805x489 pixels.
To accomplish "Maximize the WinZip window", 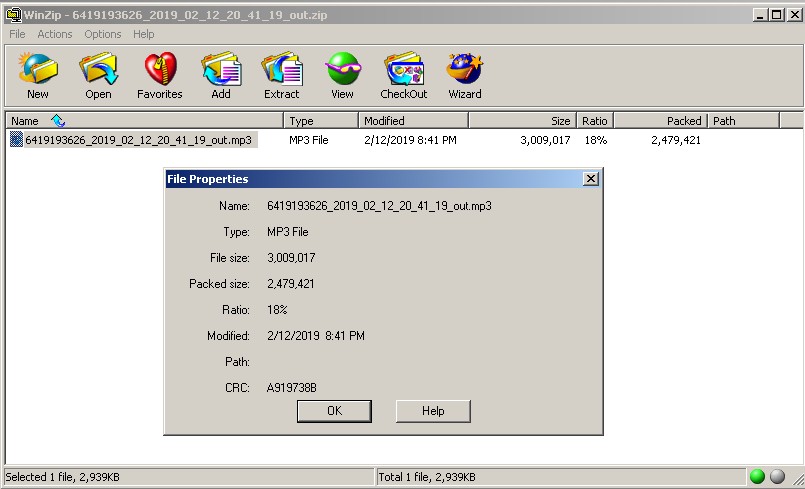I will 777,14.
